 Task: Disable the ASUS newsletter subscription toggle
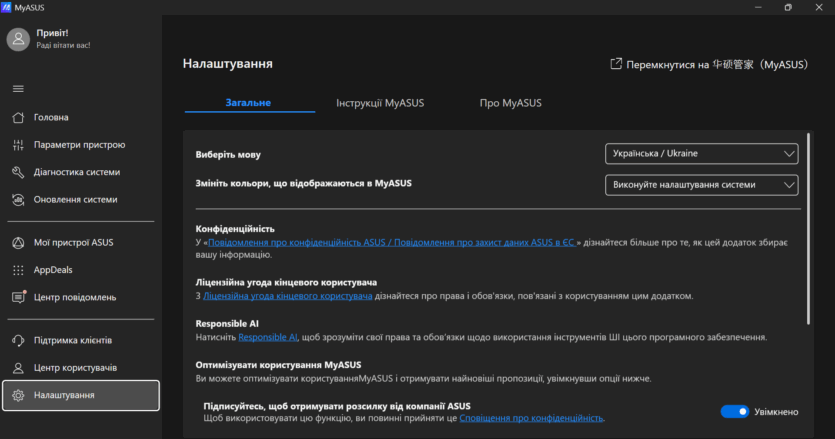pos(734,412)
